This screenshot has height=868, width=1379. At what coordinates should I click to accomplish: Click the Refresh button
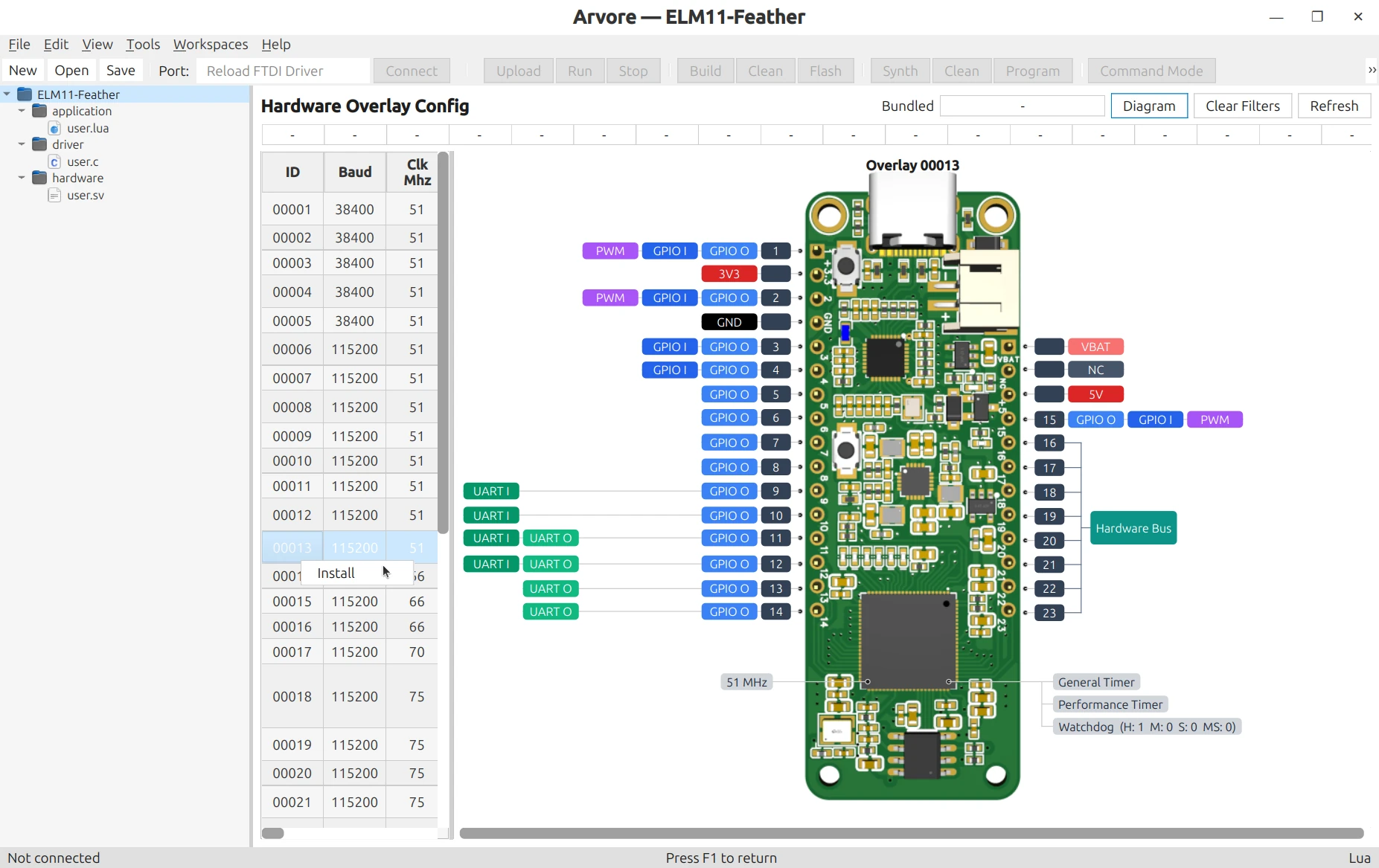point(1334,106)
